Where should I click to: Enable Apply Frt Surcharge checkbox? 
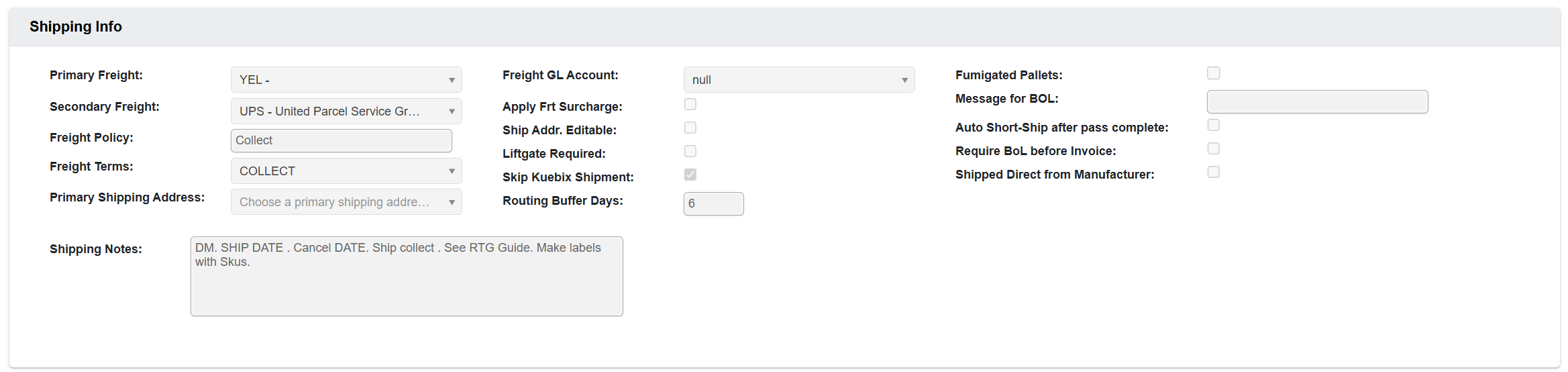click(690, 104)
